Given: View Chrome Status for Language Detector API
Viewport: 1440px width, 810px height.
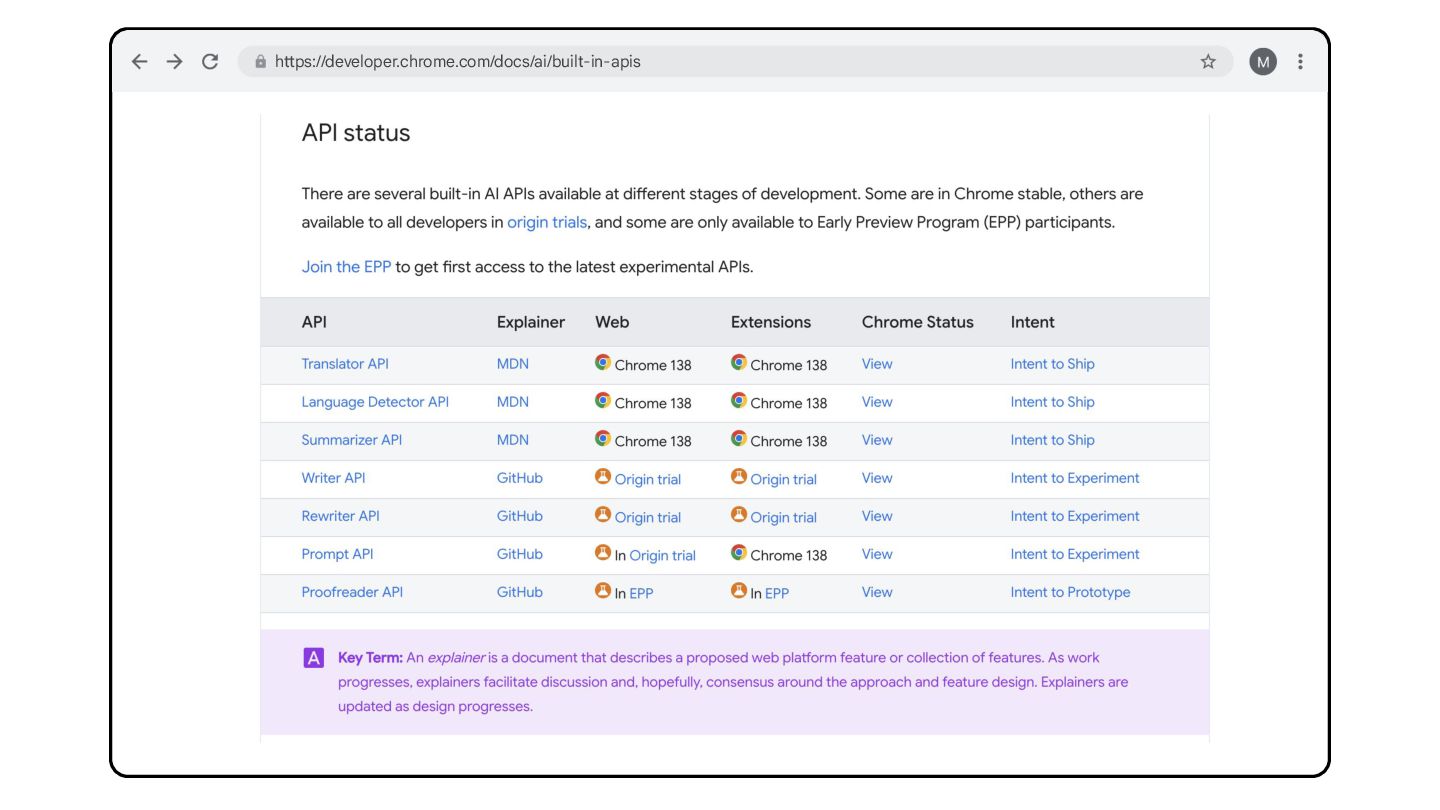Looking at the screenshot, I should (x=877, y=402).
